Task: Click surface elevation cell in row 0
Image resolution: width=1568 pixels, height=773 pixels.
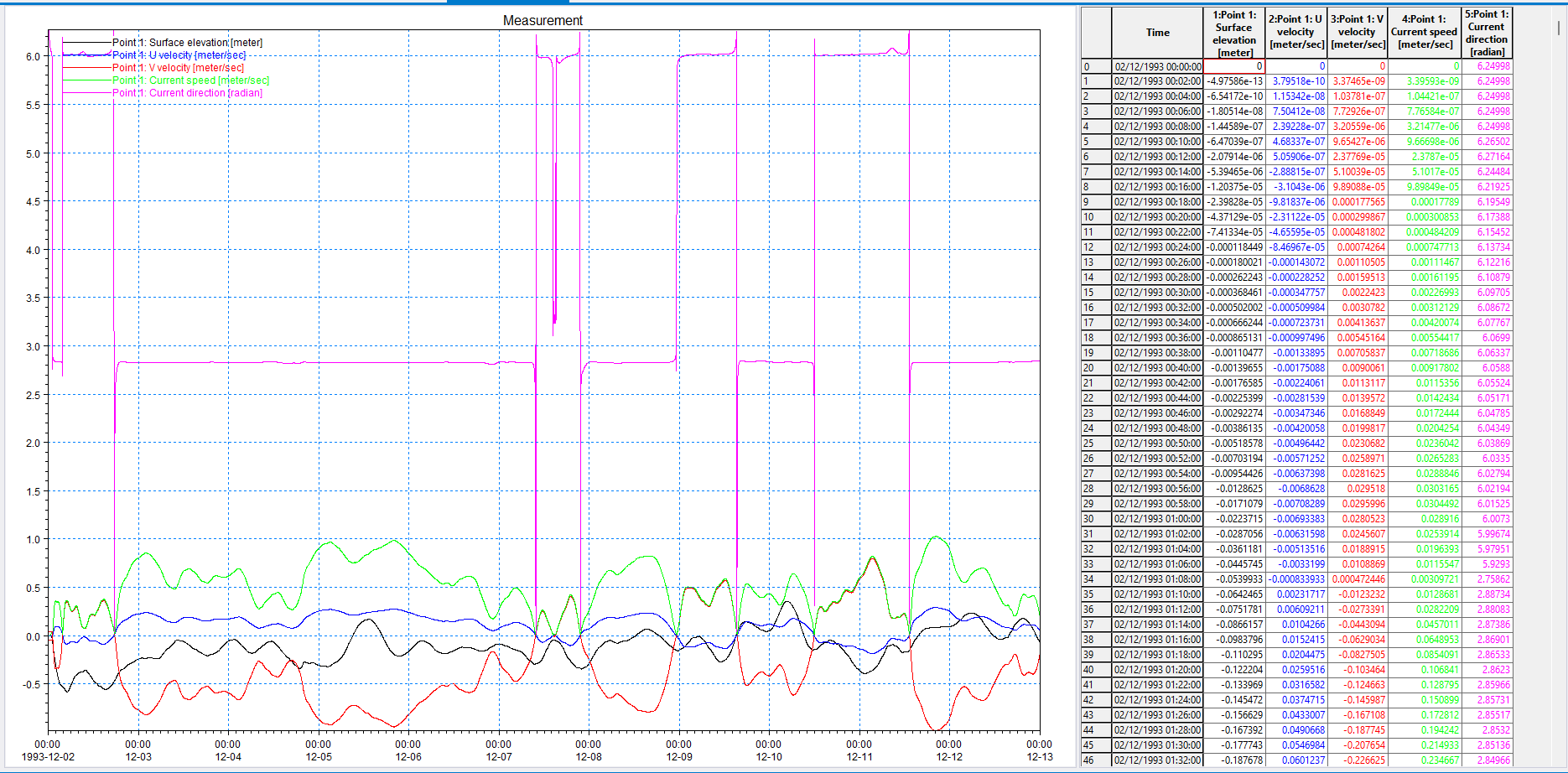Action: point(1234,66)
